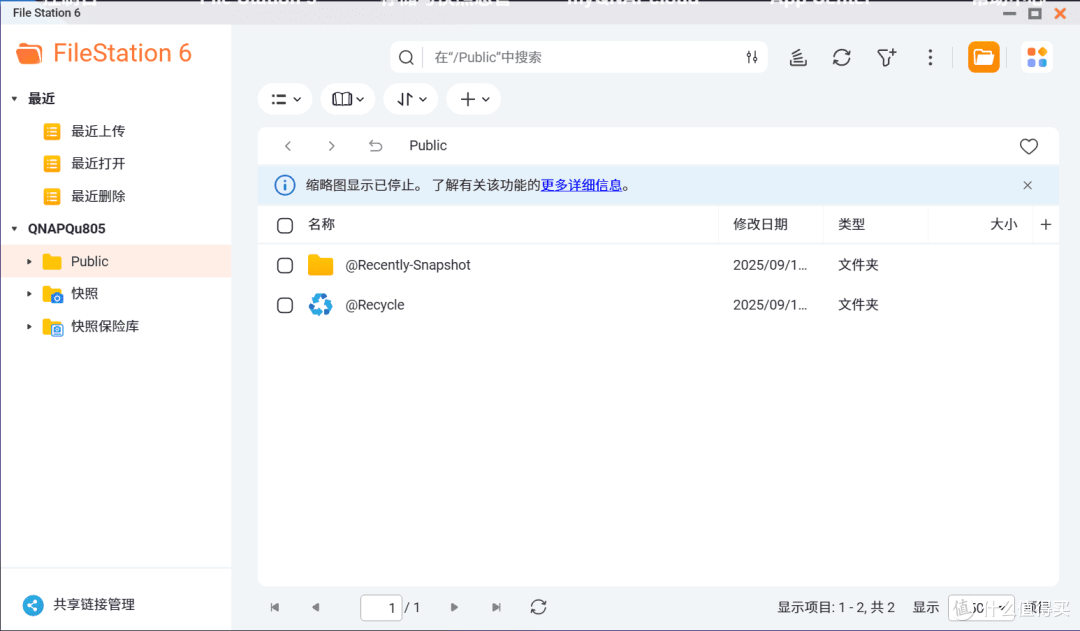Click the bottom pagination refresh icon

point(539,607)
